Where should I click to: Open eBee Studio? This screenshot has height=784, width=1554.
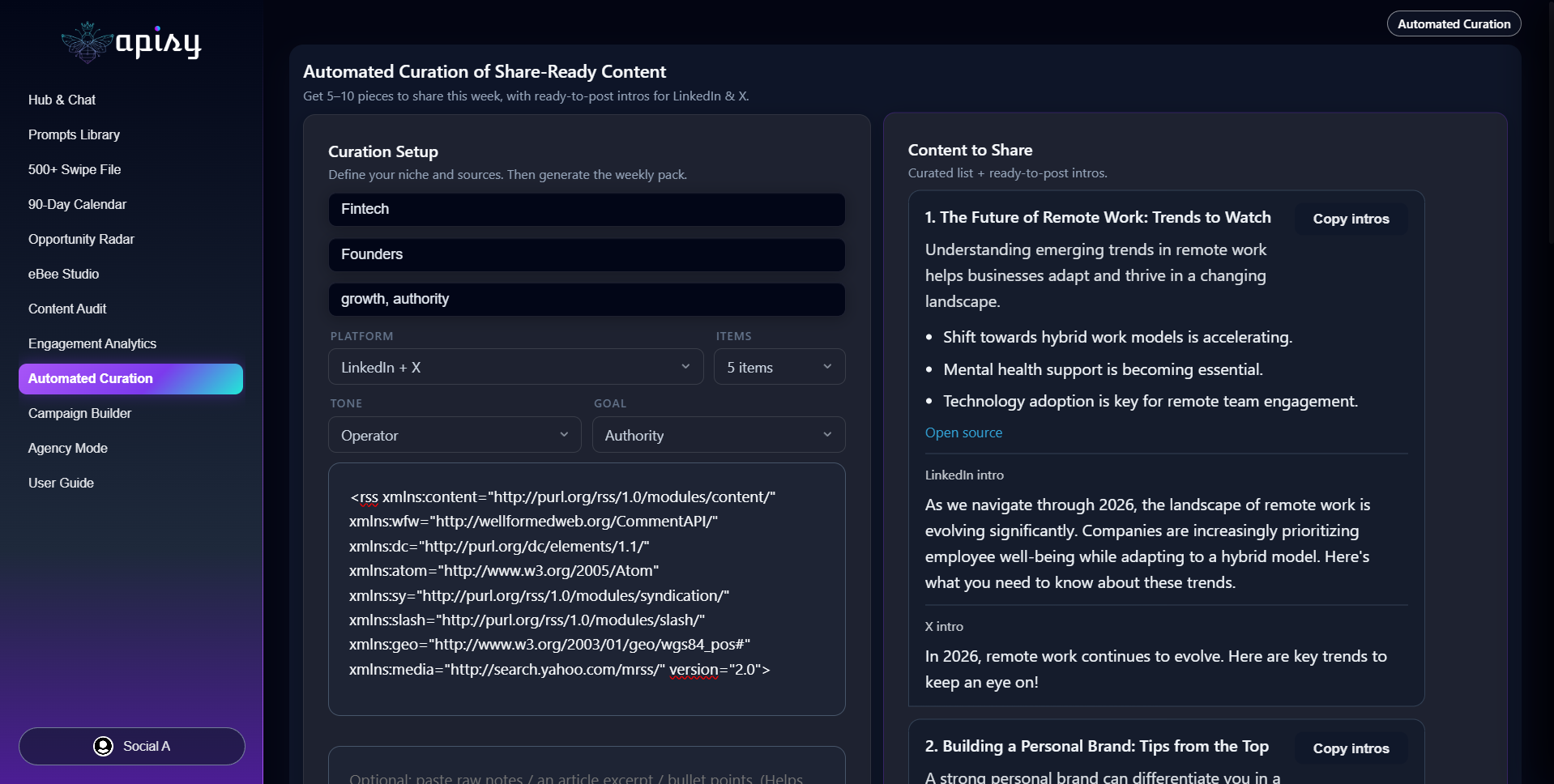pyautogui.click(x=63, y=274)
